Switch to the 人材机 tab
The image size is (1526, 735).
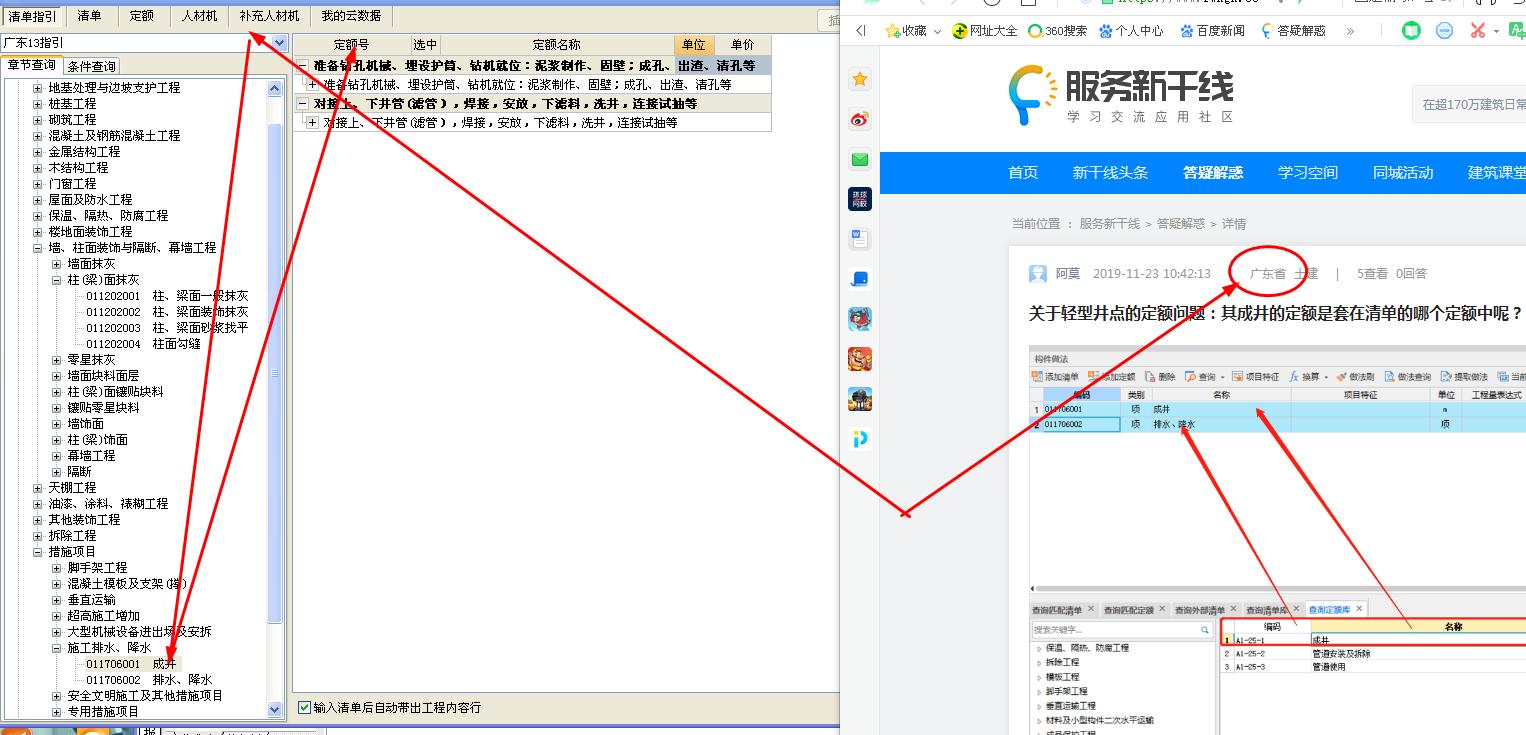point(199,16)
